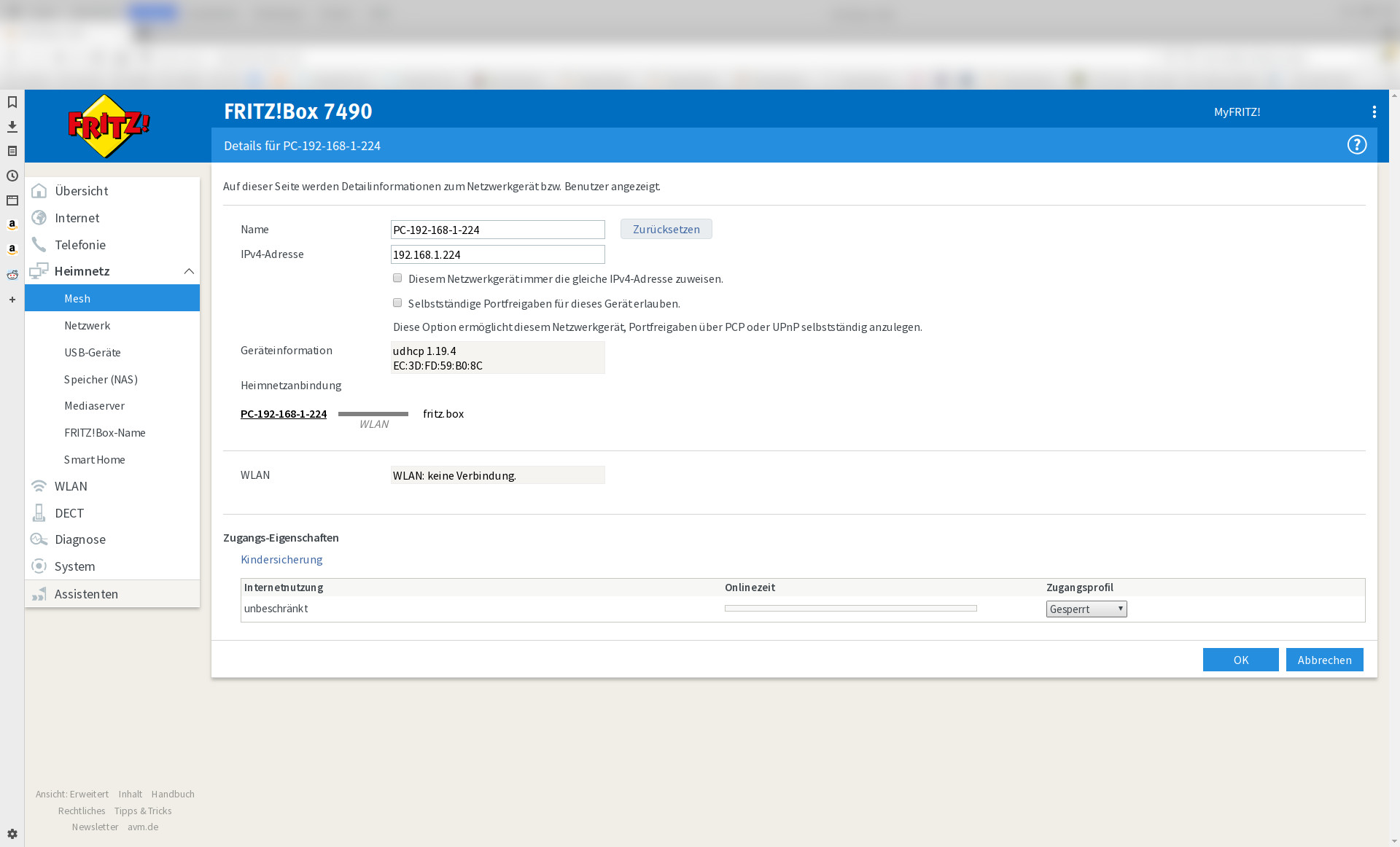Click the System gear icon
This screenshot has width=1400, height=847.
pyautogui.click(x=39, y=566)
